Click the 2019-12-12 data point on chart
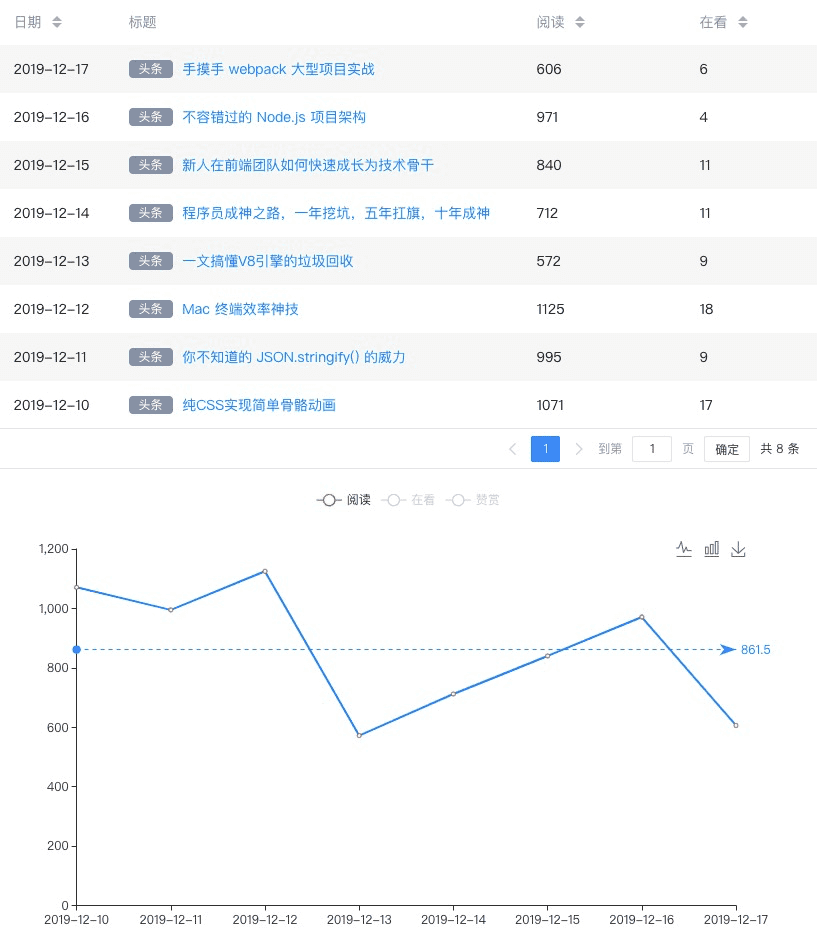This screenshot has width=817, height=937. coord(265,572)
